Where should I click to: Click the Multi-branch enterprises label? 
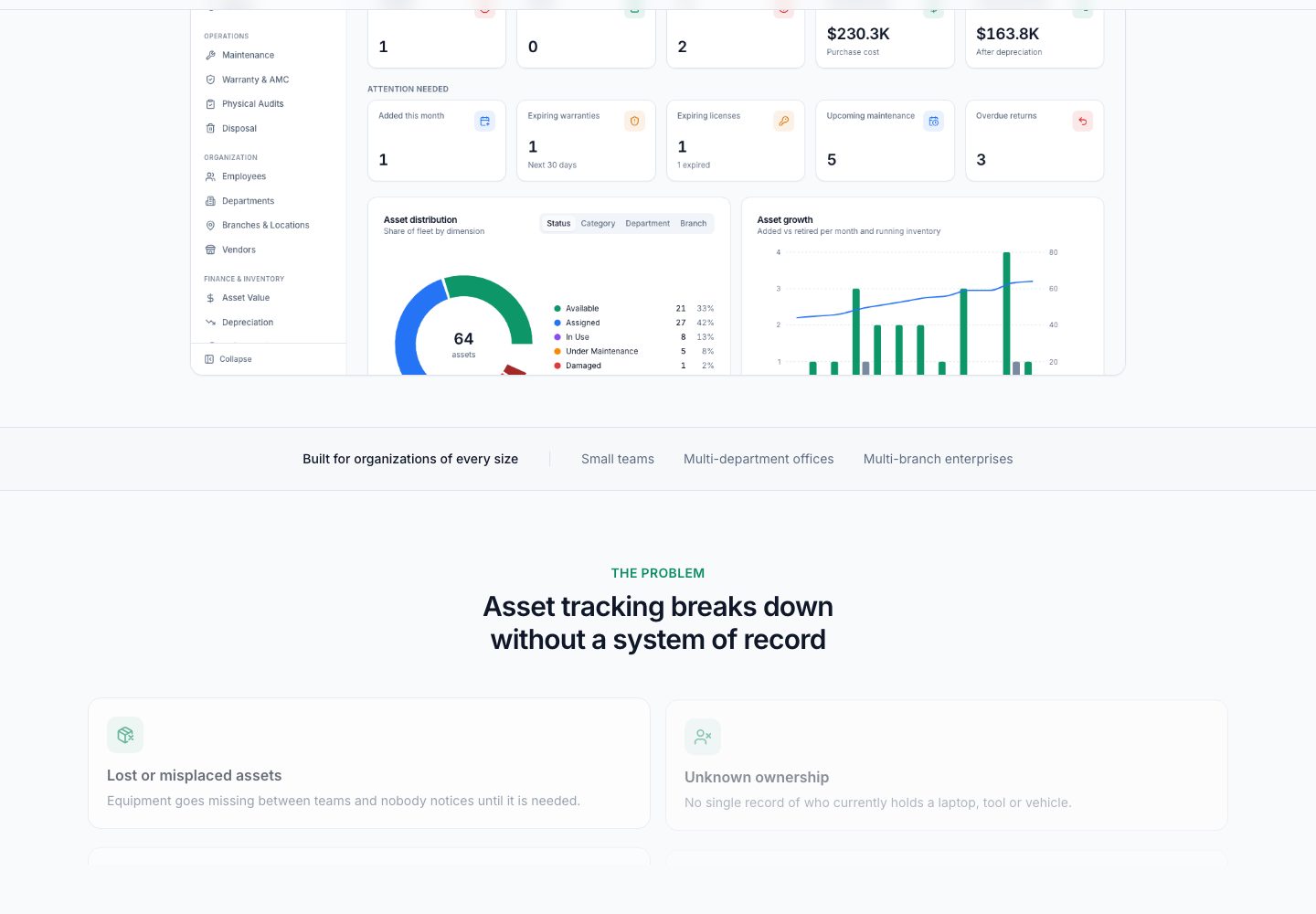[x=939, y=459]
